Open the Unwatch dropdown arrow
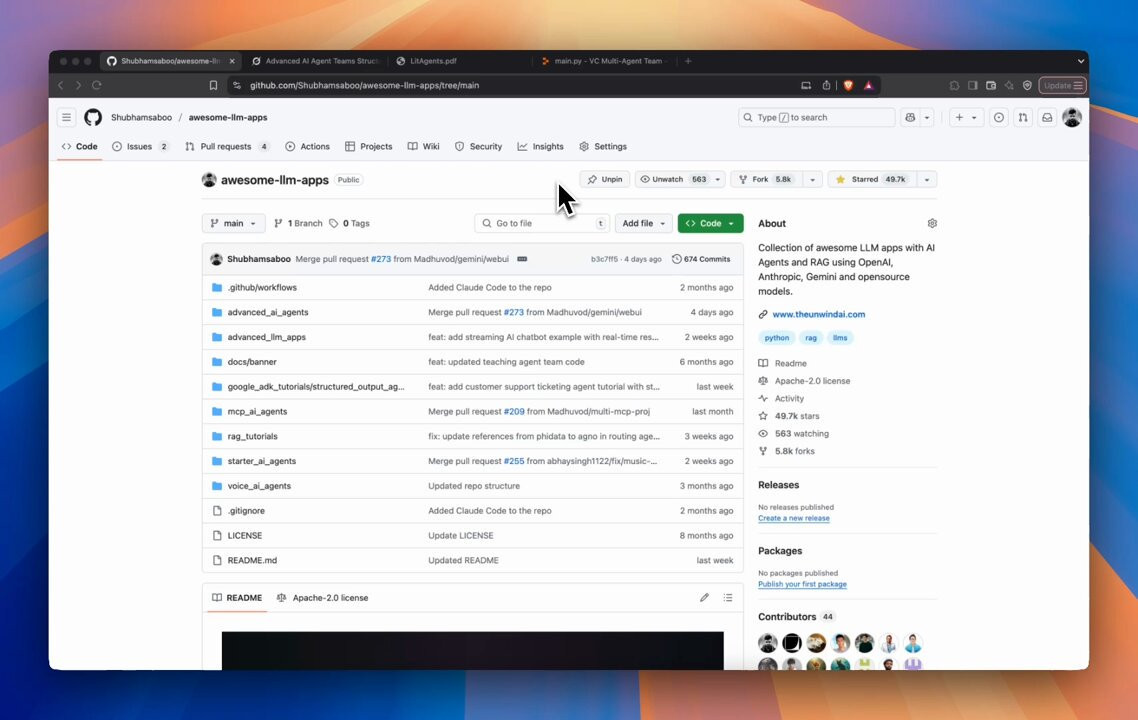 [x=718, y=179]
